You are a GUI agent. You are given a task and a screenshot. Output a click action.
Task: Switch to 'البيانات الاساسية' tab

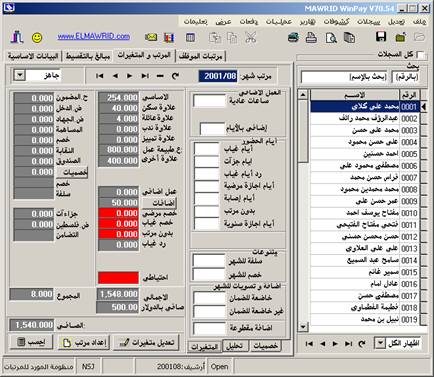point(33,56)
